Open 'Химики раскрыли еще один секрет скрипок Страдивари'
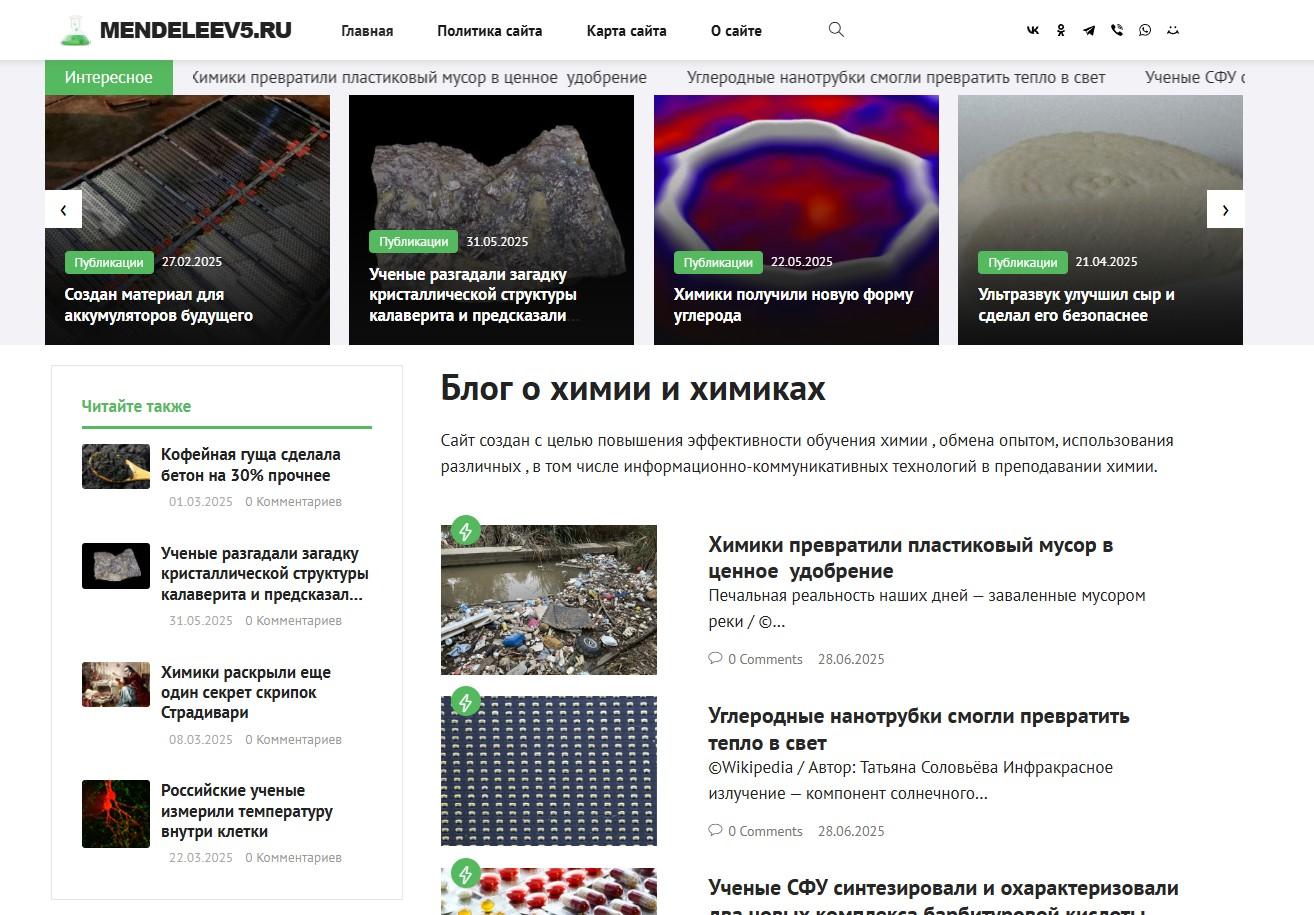Image resolution: width=1314 pixels, height=915 pixels. (246, 692)
